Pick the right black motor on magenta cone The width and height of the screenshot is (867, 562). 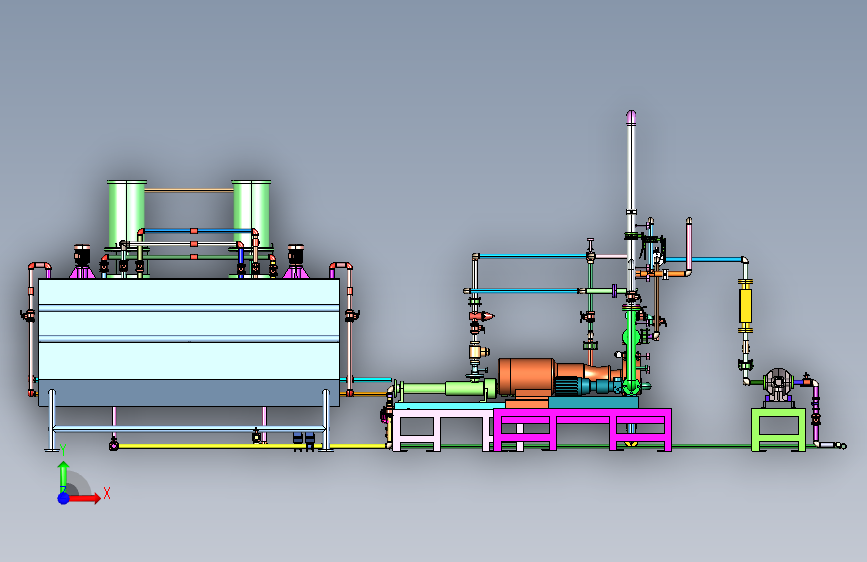tap(295, 254)
